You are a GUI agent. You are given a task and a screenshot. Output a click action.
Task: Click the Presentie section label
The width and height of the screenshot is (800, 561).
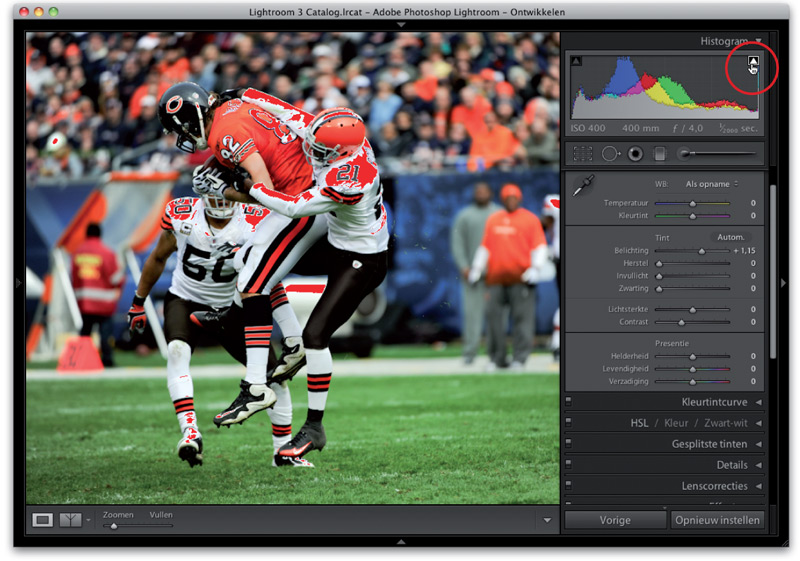(671, 344)
